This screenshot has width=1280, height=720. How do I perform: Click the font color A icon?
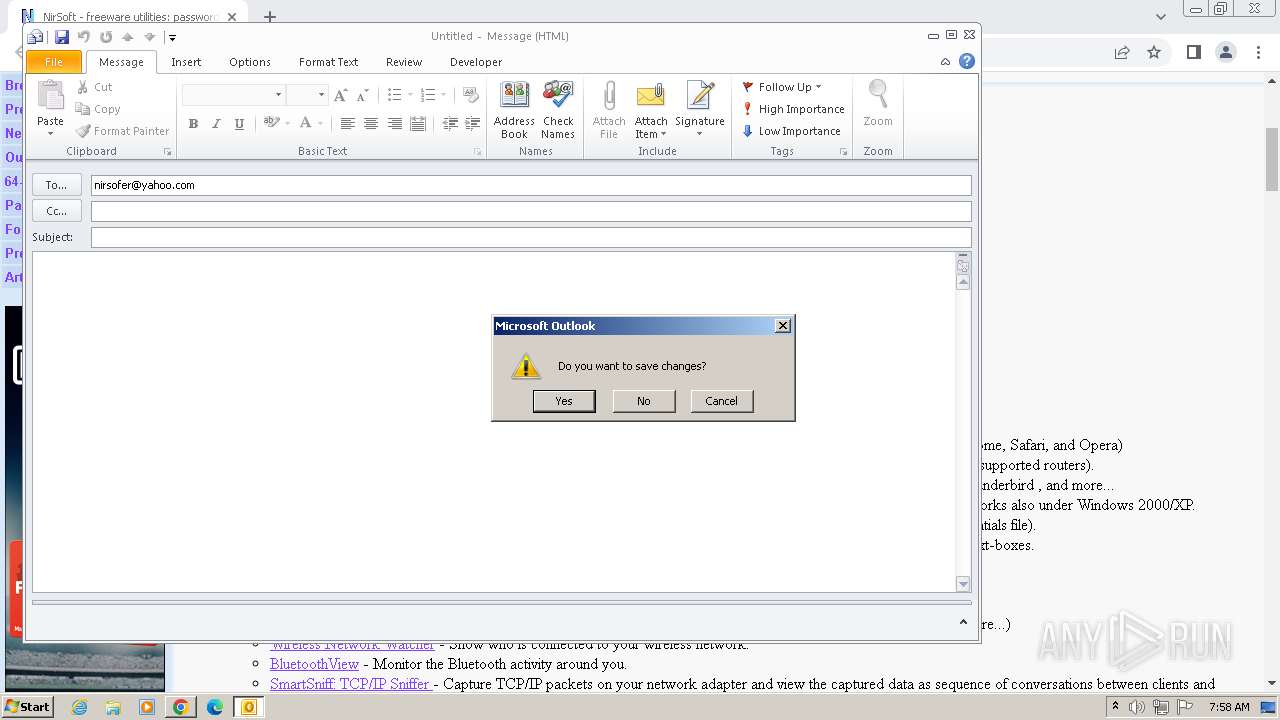point(306,123)
